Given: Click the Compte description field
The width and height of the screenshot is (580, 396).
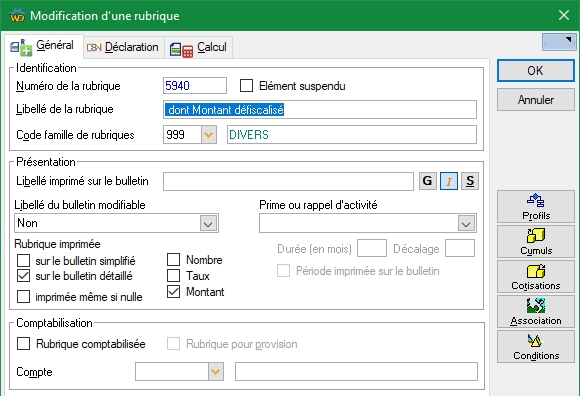Looking at the screenshot, I should pos(356,372).
